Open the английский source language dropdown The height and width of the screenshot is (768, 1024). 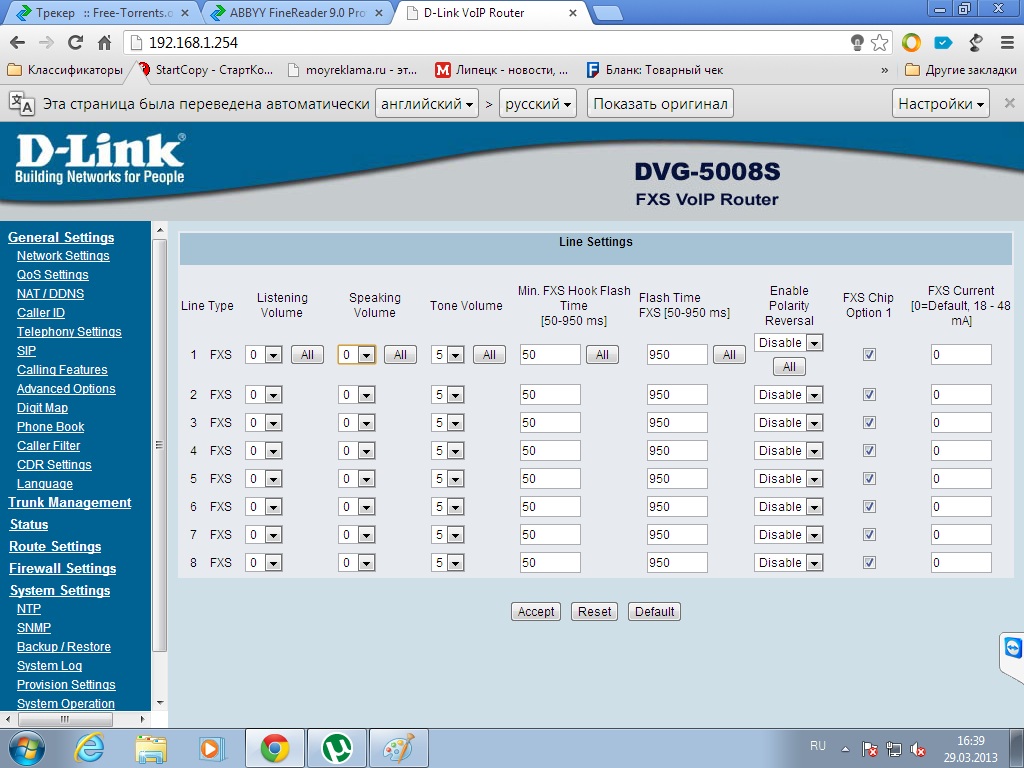pyautogui.click(x=427, y=103)
